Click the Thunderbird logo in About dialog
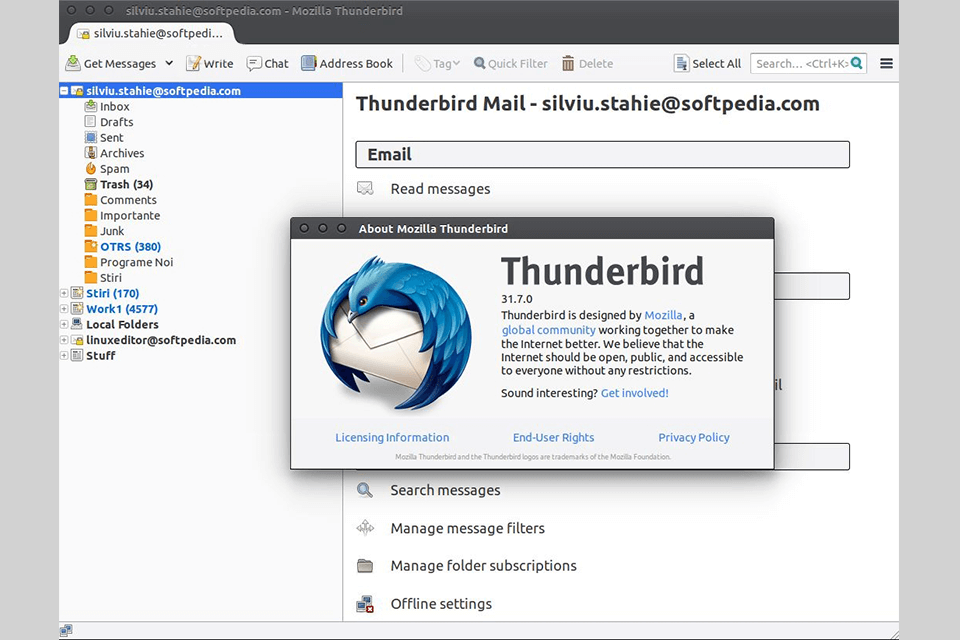 pos(396,333)
